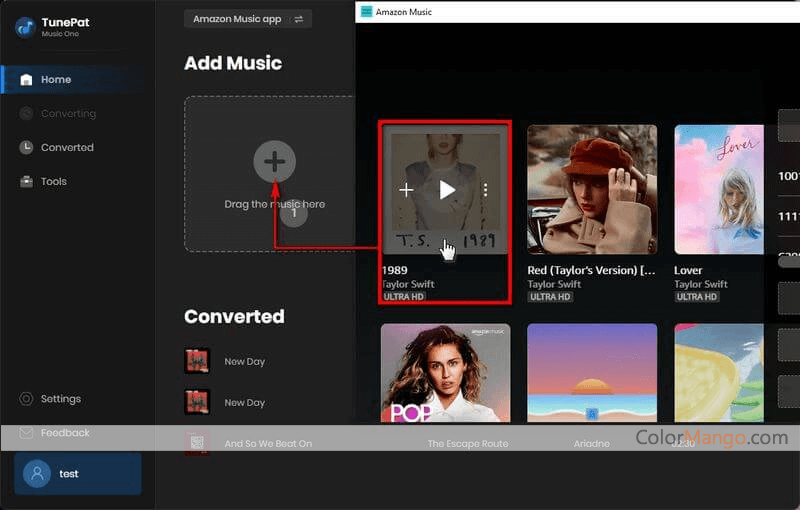The height and width of the screenshot is (510, 800).
Task: Click the Tools briefcase icon
Action: coord(27,181)
